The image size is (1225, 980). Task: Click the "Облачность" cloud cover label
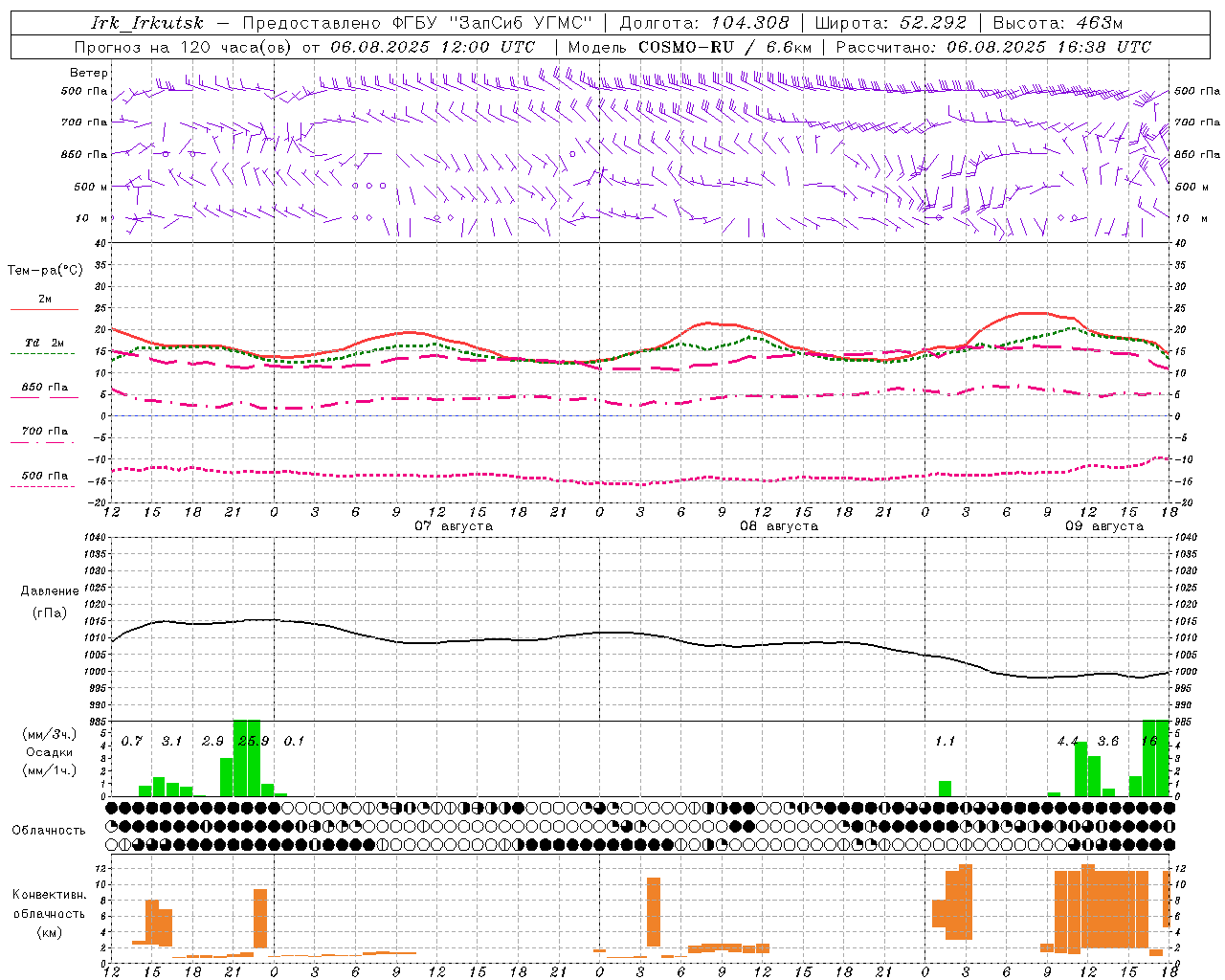pos(49,830)
